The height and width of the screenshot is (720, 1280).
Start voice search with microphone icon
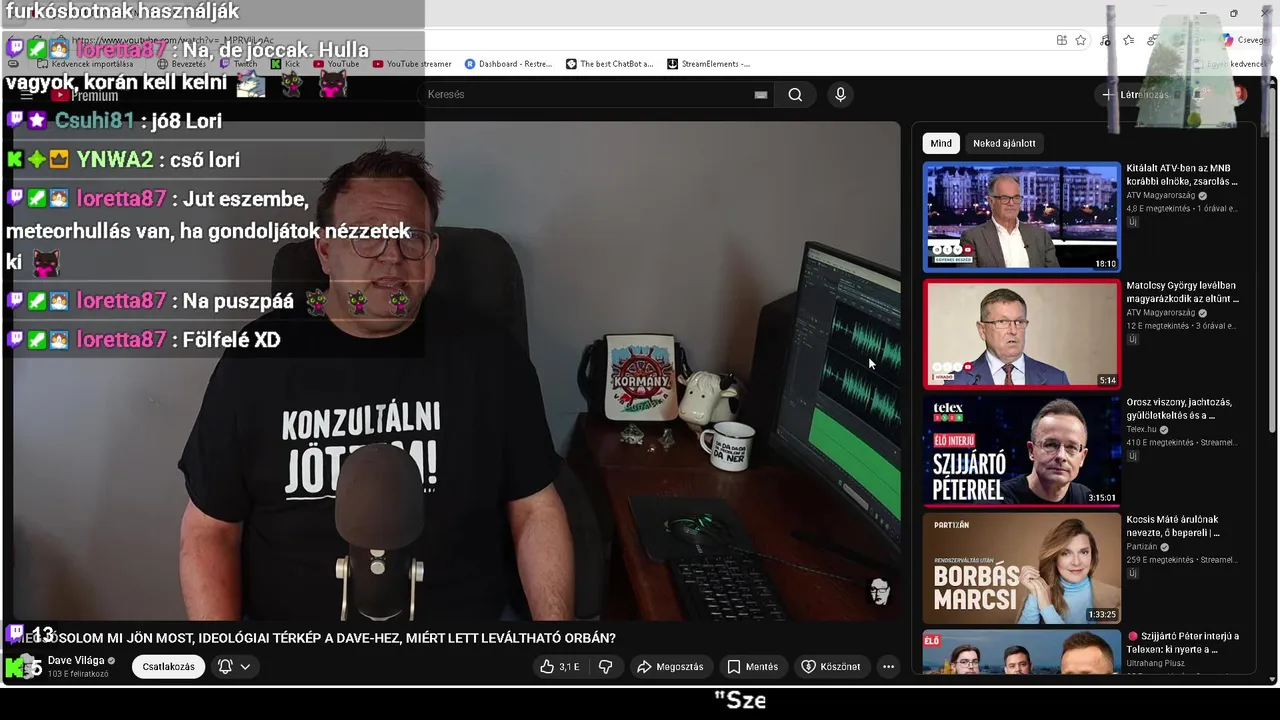pos(840,95)
